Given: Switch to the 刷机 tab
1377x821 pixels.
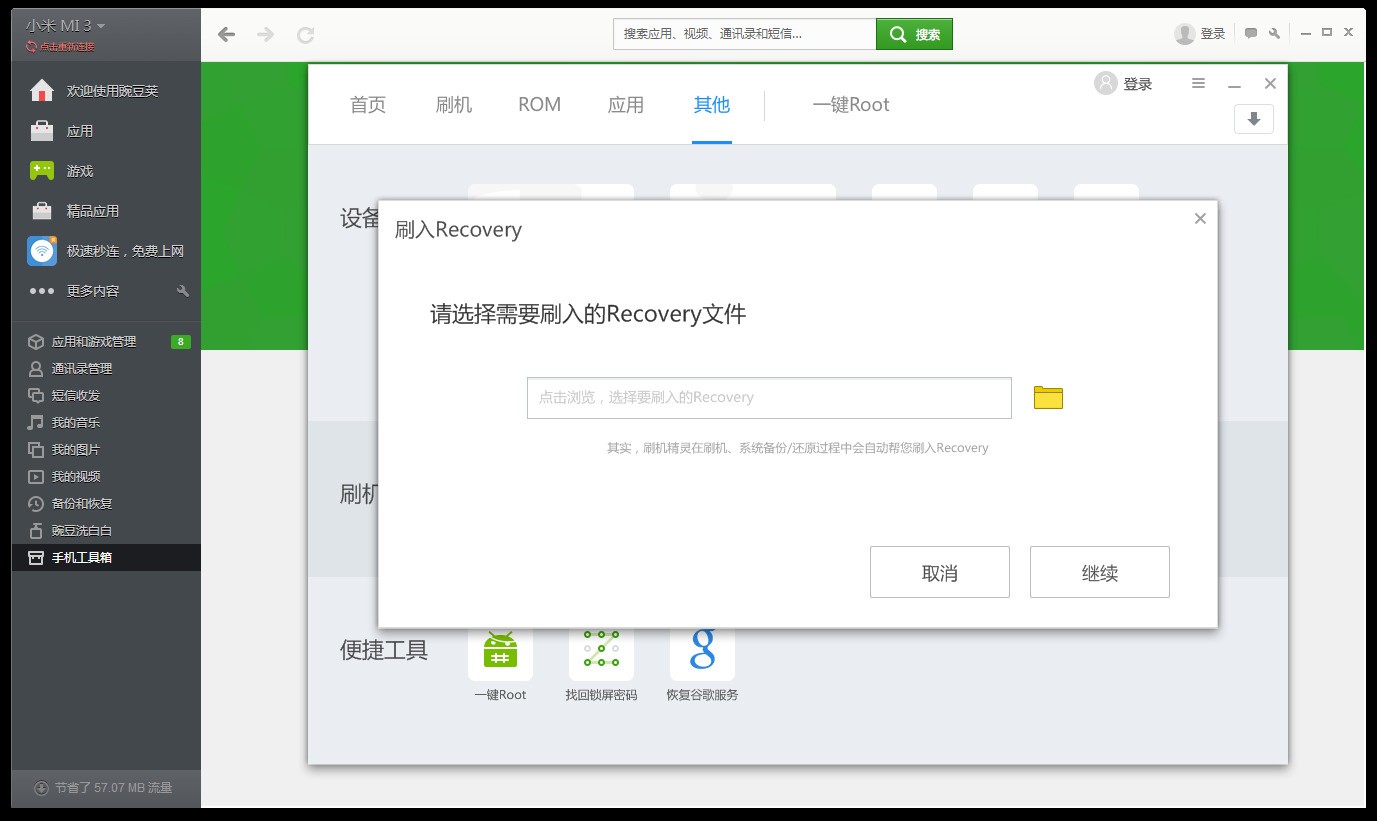Looking at the screenshot, I should click(x=454, y=105).
